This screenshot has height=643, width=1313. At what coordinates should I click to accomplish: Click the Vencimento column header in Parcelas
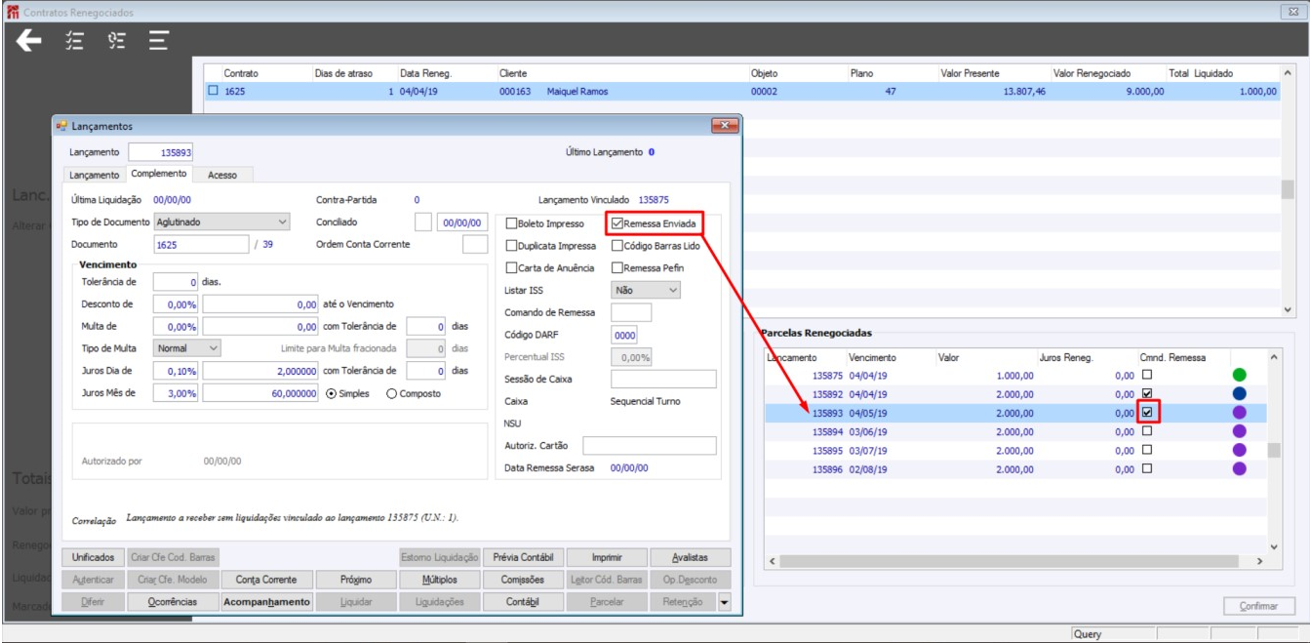coord(872,357)
